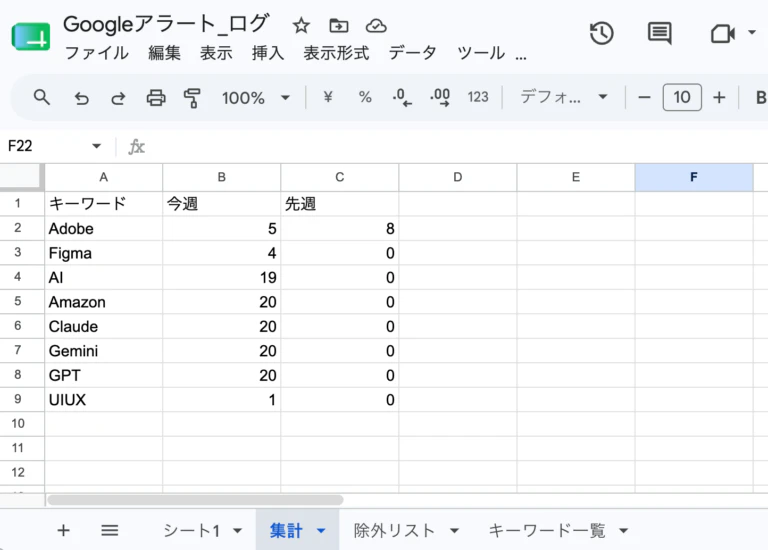Open the 表示形式 menu
Screen dimensions: 768x550
click(x=336, y=53)
